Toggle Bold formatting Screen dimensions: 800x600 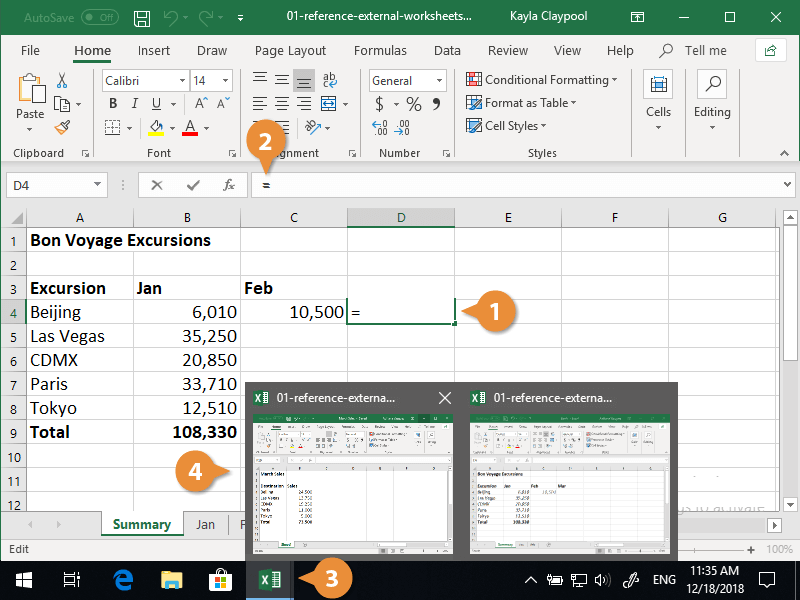113,104
